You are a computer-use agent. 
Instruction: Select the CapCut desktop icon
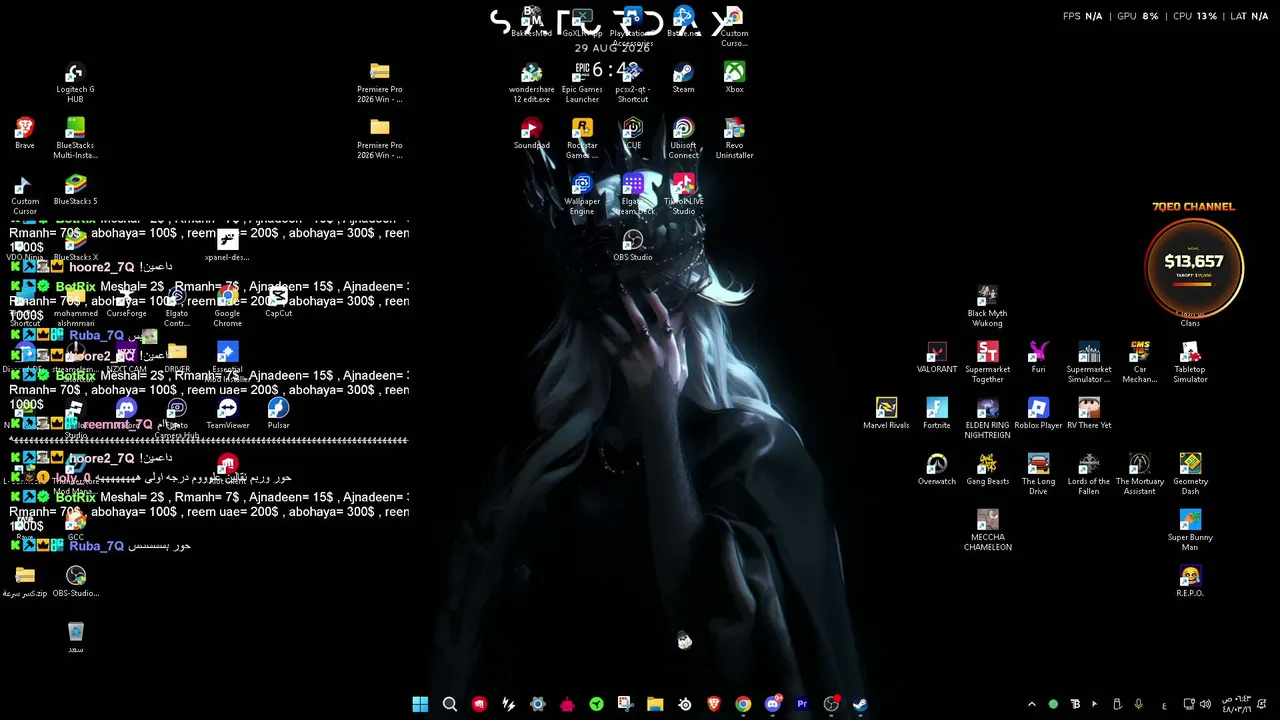coord(278,302)
